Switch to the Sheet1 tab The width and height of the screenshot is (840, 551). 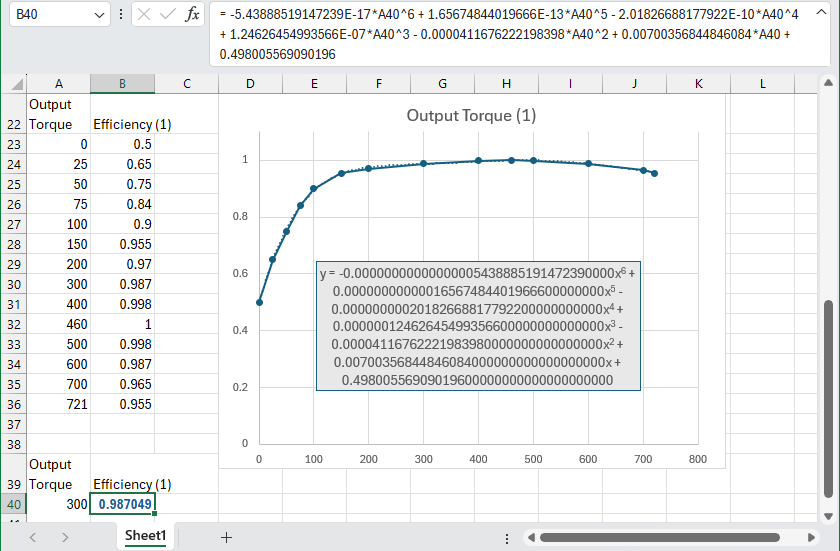(x=145, y=537)
